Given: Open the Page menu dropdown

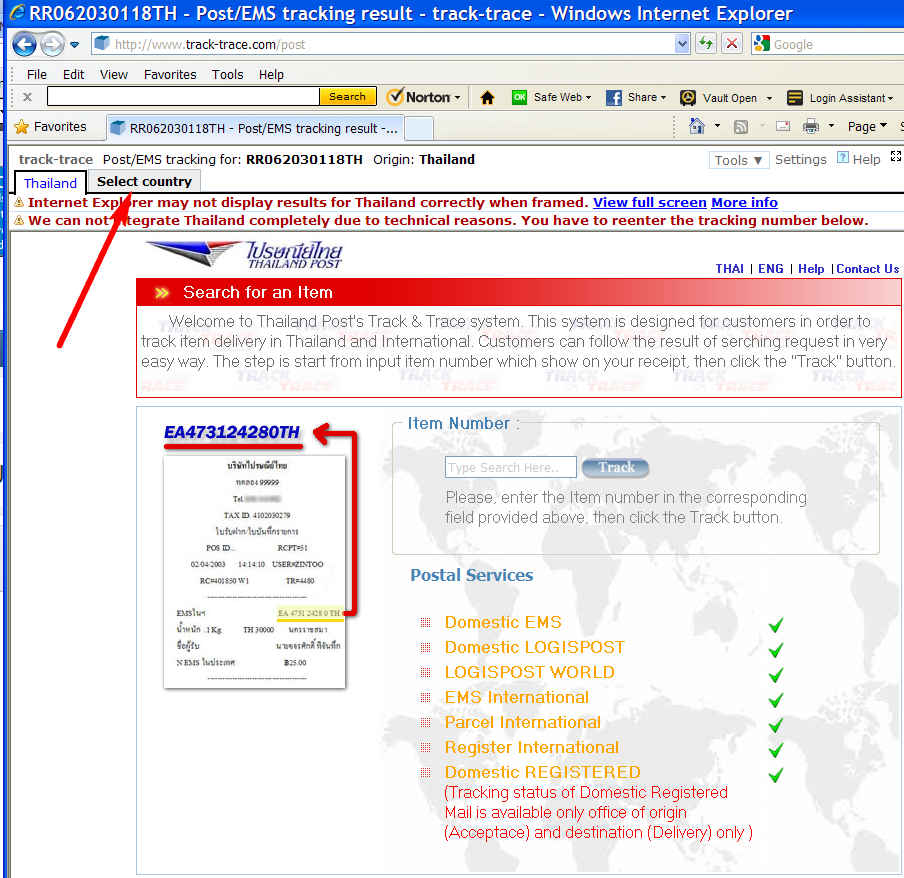Looking at the screenshot, I should click(867, 126).
